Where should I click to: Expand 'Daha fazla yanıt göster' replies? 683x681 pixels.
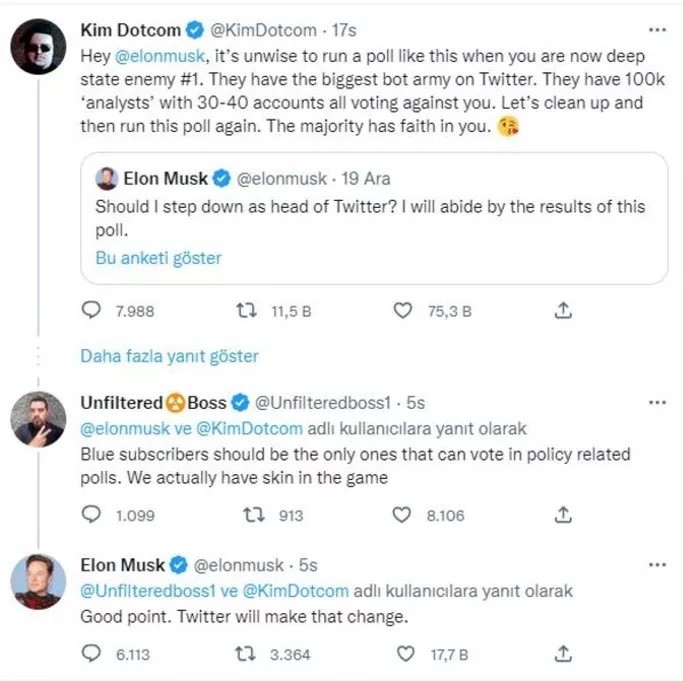(x=169, y=356)
